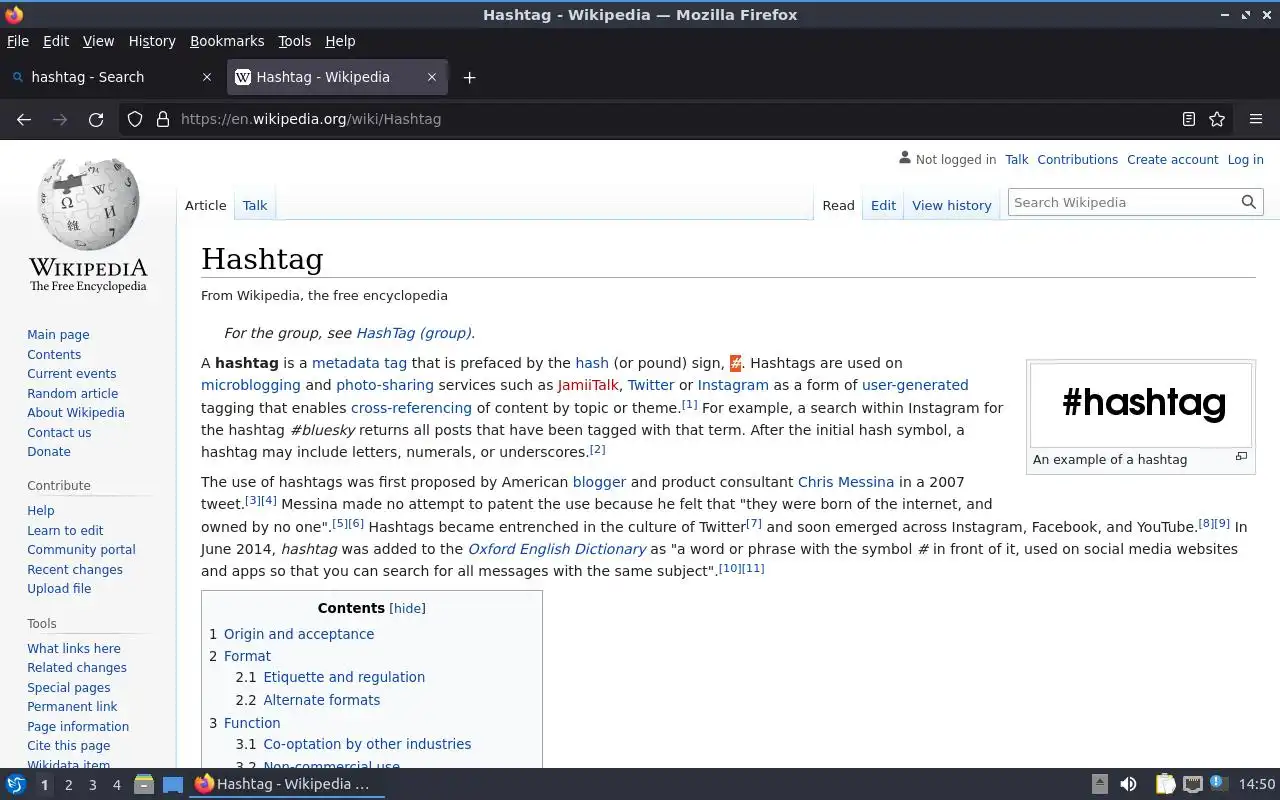Open the HashTag (group) link

pos(413,333)
